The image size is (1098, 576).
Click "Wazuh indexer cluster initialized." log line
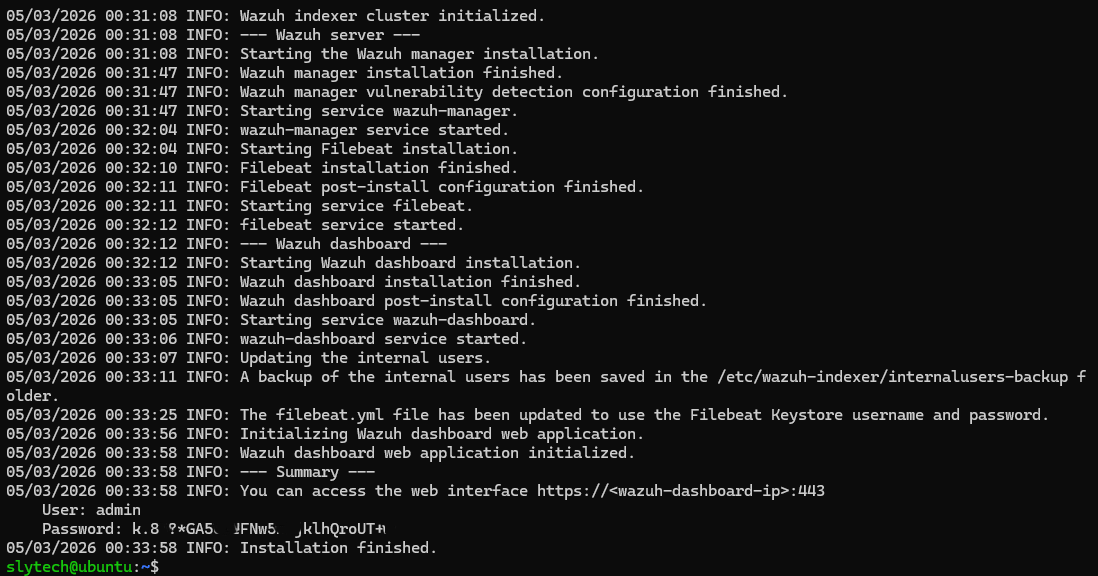392,16
